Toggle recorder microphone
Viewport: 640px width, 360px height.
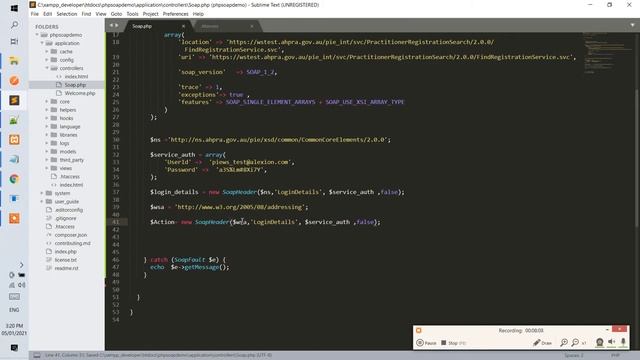(623, 342)
